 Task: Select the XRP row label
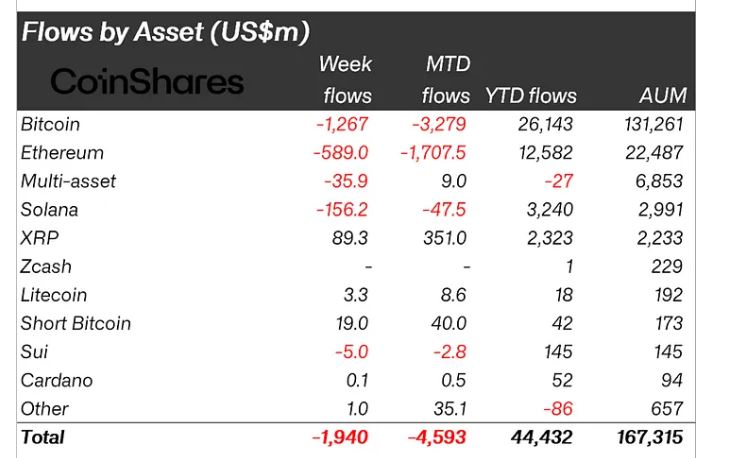(x=38, y=238)
